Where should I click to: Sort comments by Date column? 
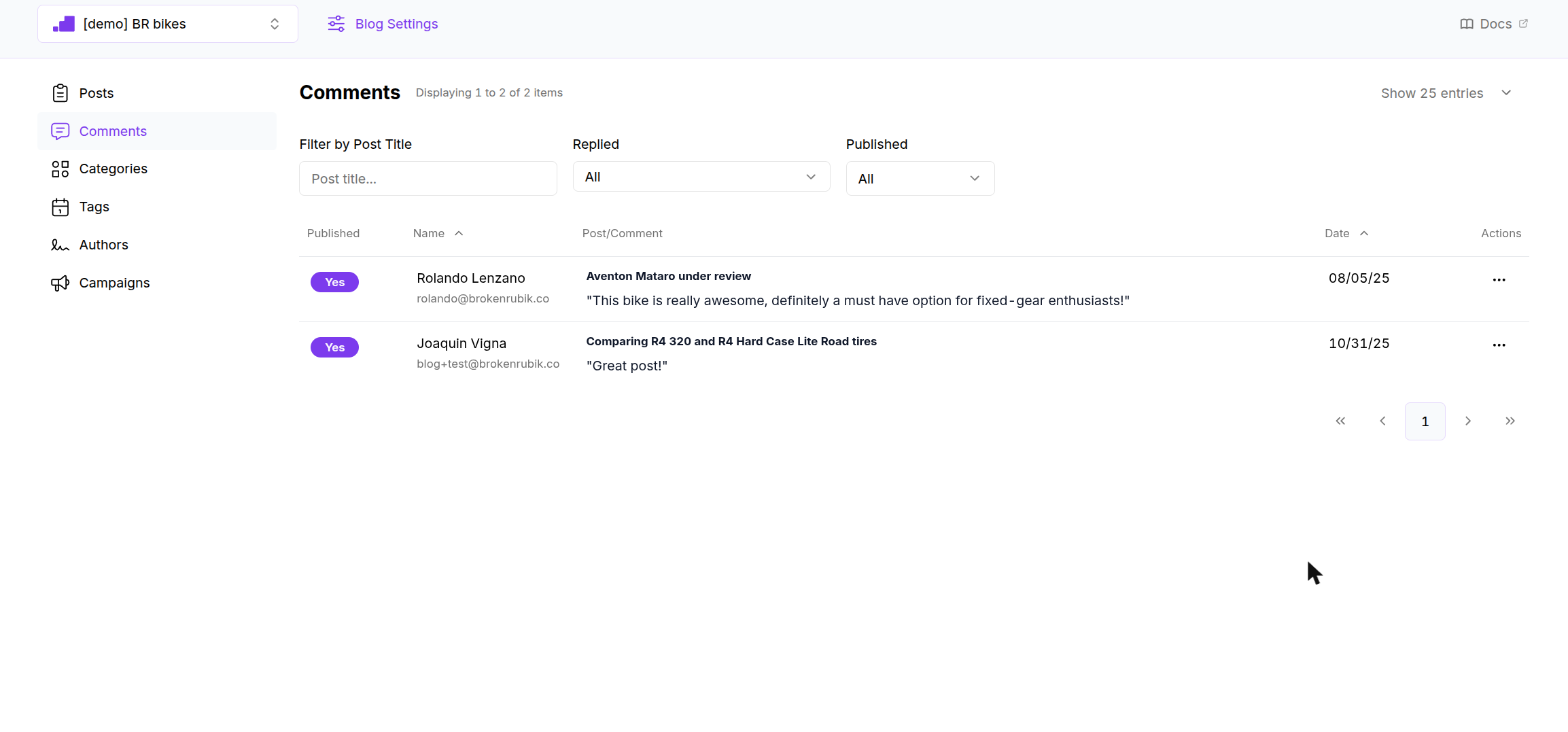[1346, 233]
